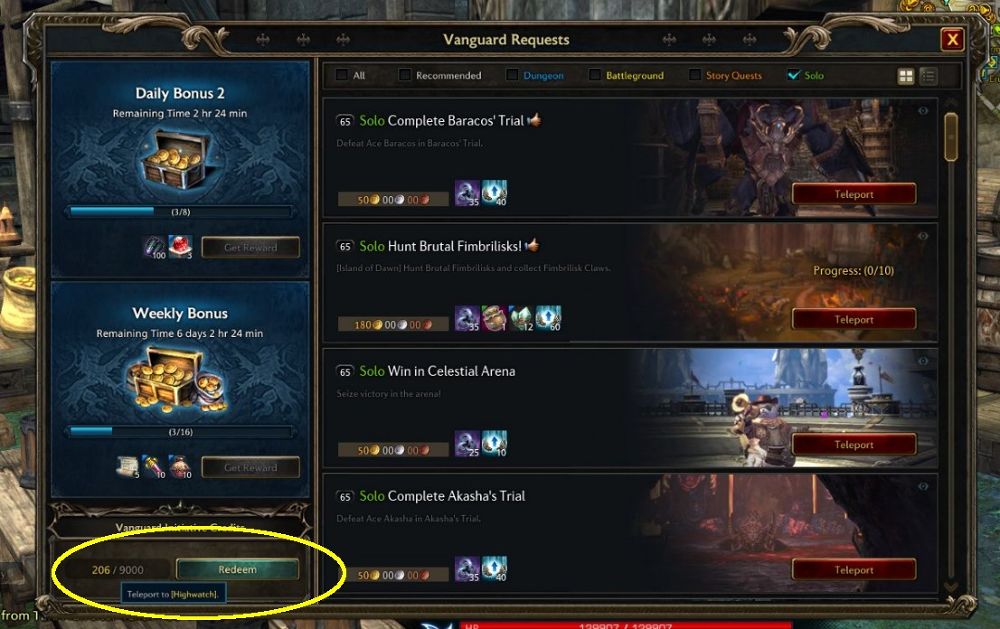Click scroll reward icon in Weekly Bonus
1000x629 pixels.
128,466
